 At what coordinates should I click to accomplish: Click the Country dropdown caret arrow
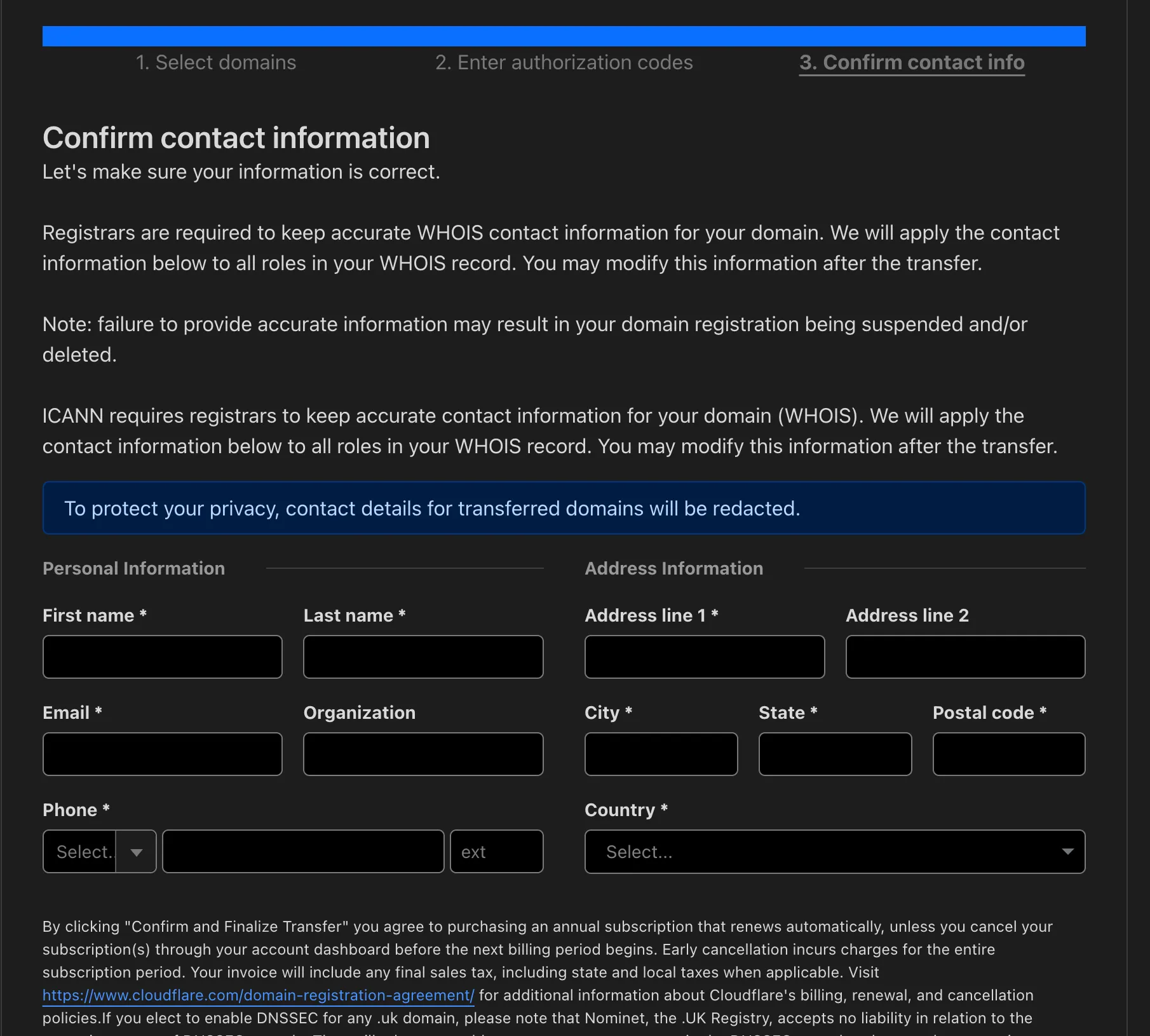click(x=1067, y=852)
